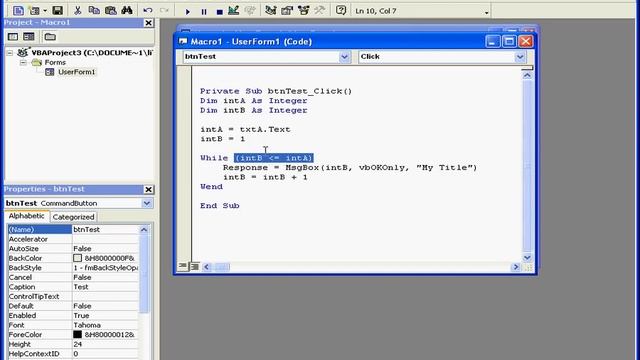Select UserForm1 in the project tree
This screenshot has height=360, width=640.
[76, 72]
